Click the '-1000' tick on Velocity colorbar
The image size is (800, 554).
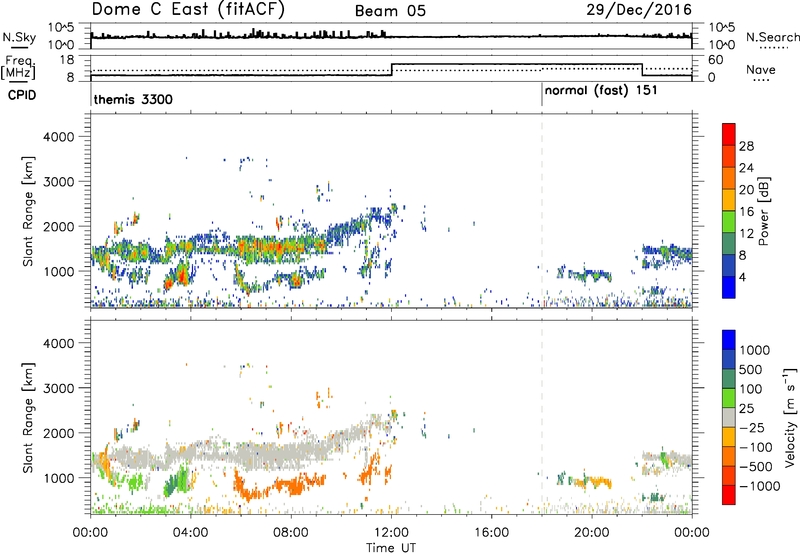[760, 486]
